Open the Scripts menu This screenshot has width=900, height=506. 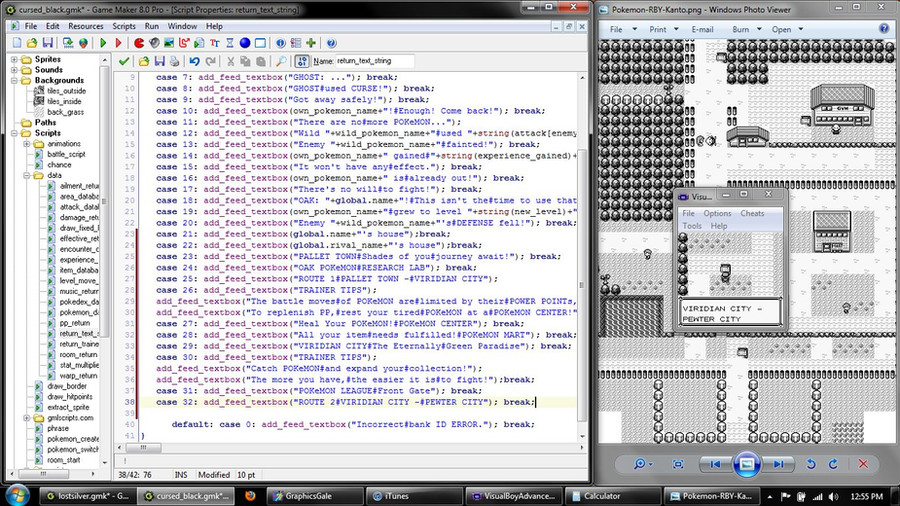click(123, 26)
